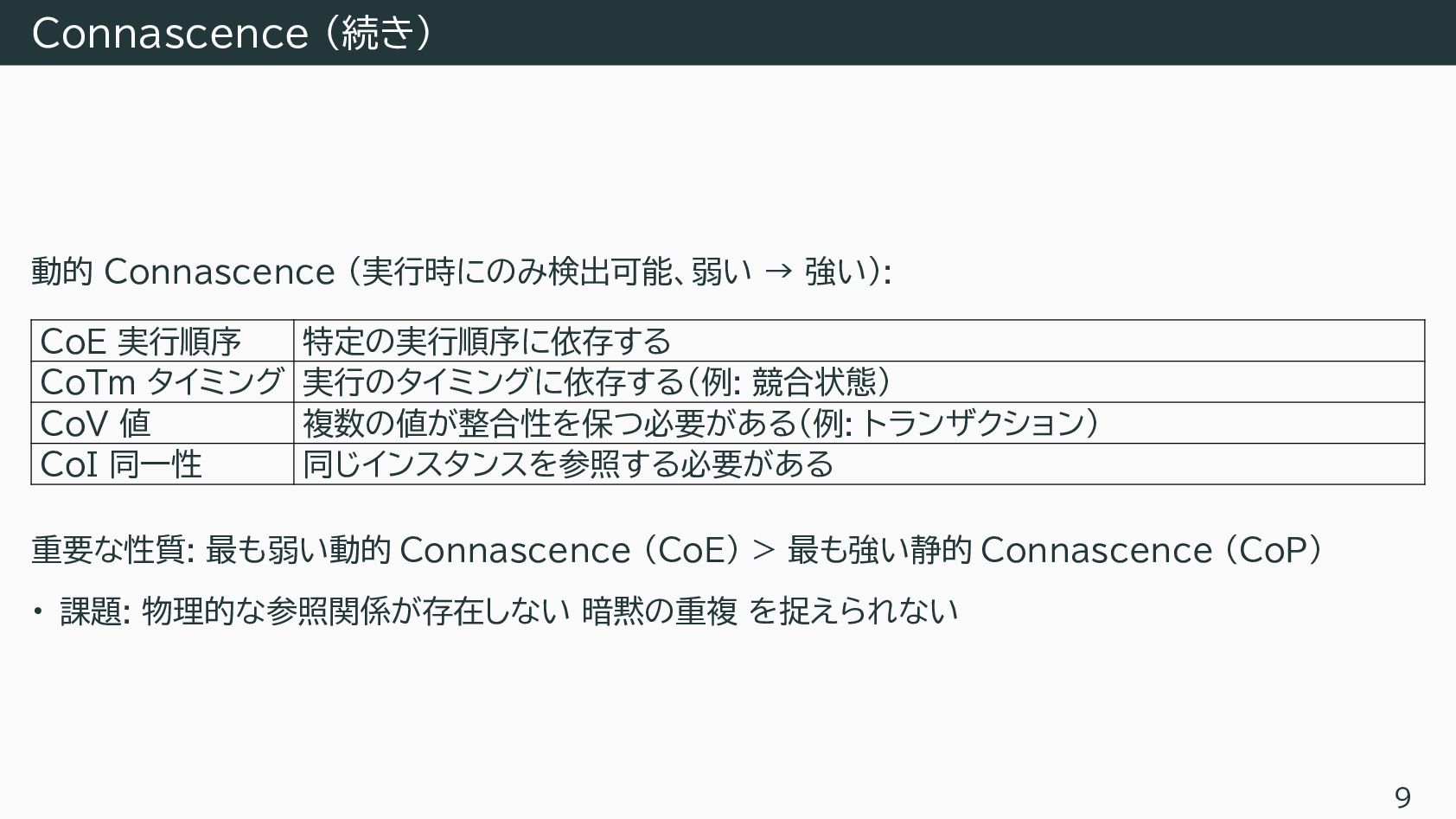
Task: Select the "CoE 実行順序" table cell
Action: pos(141,341)
